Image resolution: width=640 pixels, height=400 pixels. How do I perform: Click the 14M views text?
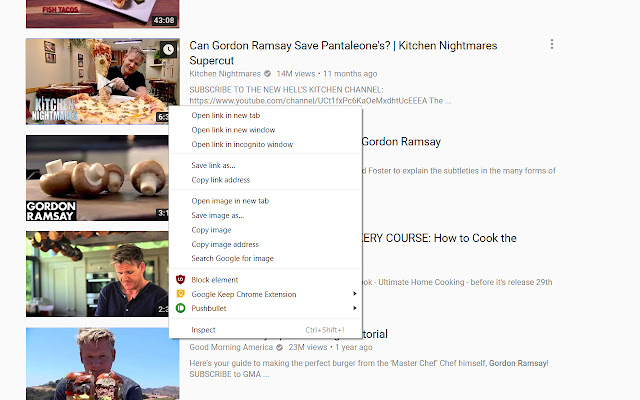296,74
